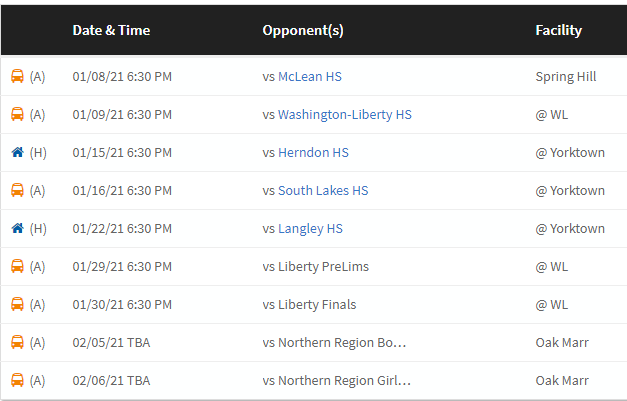Open the McLean HS link
The height and width of the screenshot is (401, 627).
pyautogui.click(x=310, y=76)
